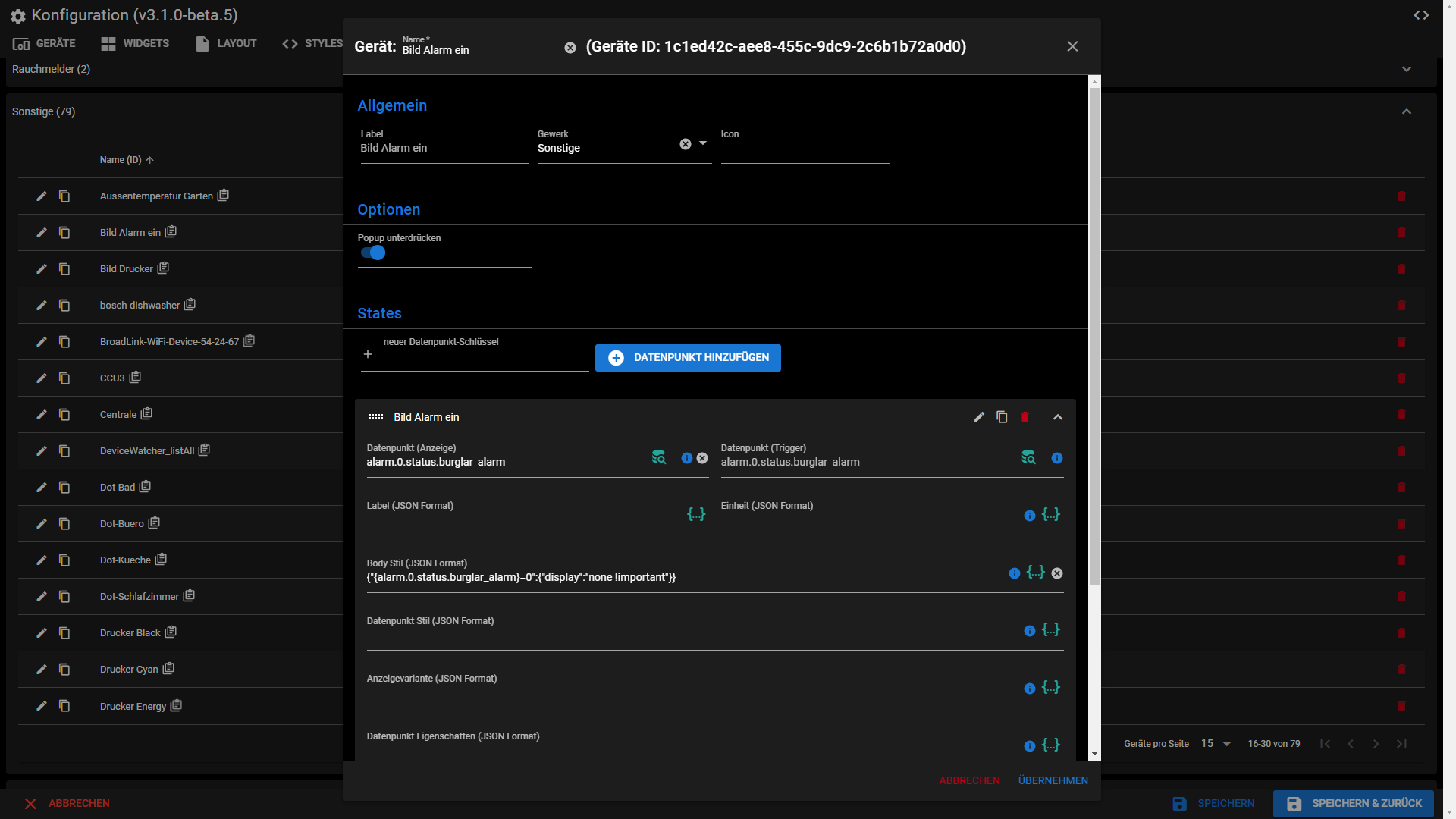
Task: Browse objects for Datenpunkt (Trigger)
Action: click(x=1028, y=457)
